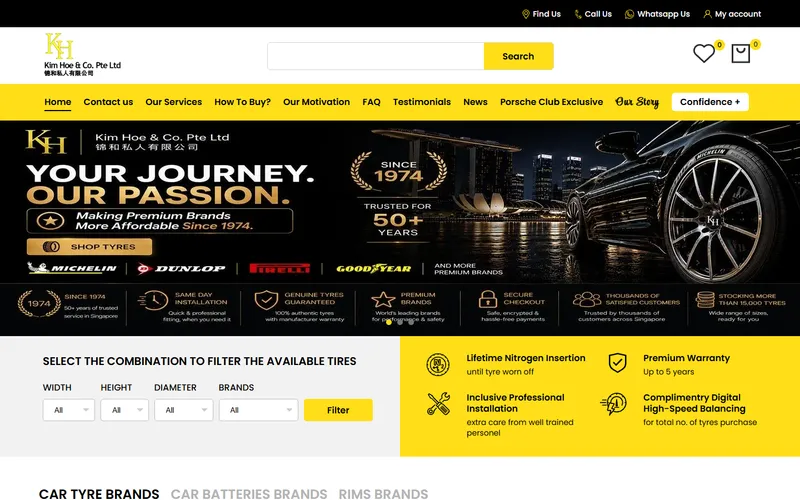Open the Width dropdown
The height and width of the screenshot is (500, 800).
click(69, 410)
